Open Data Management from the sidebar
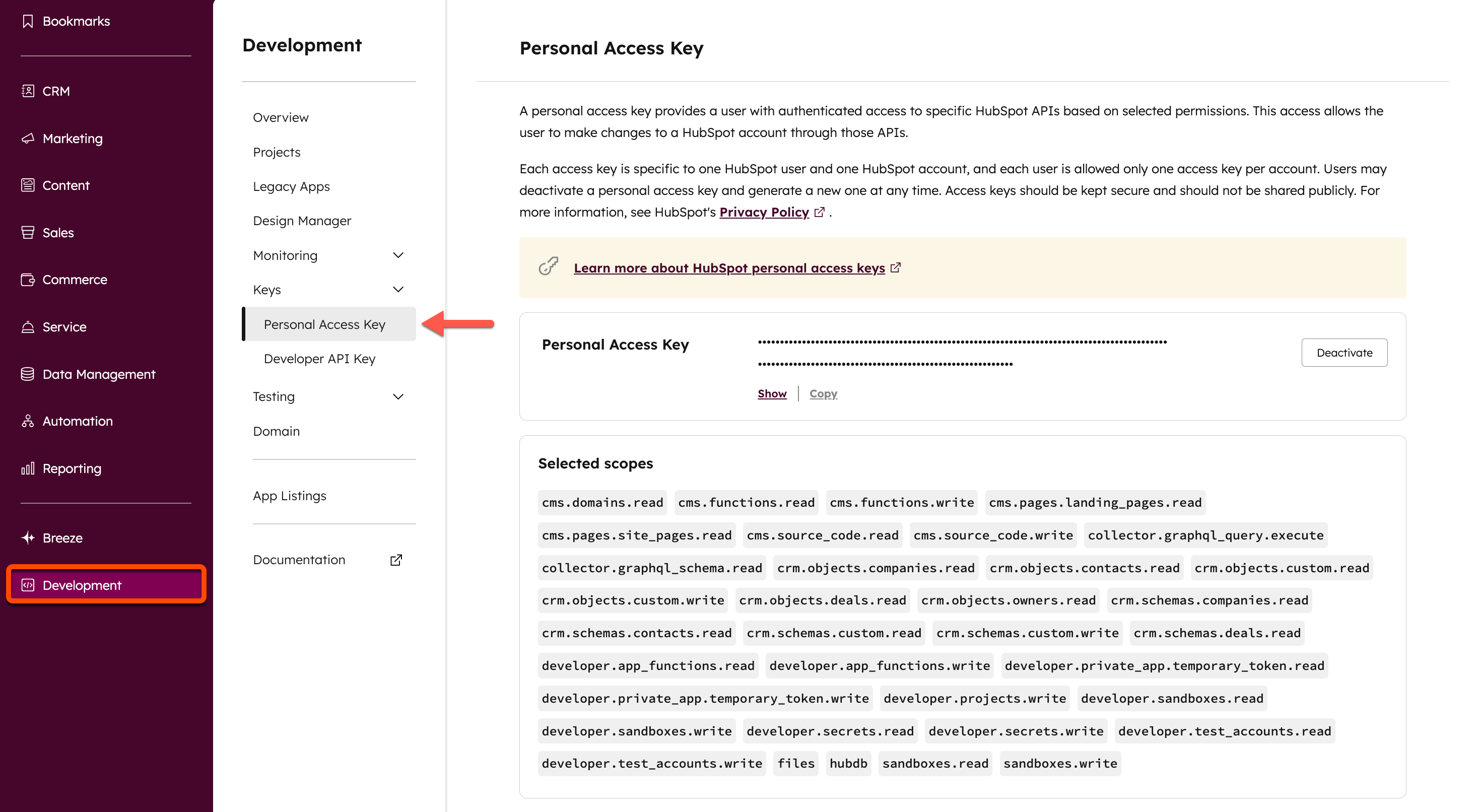The width and height of the screenshot is (1476, 812). point(99,374)
